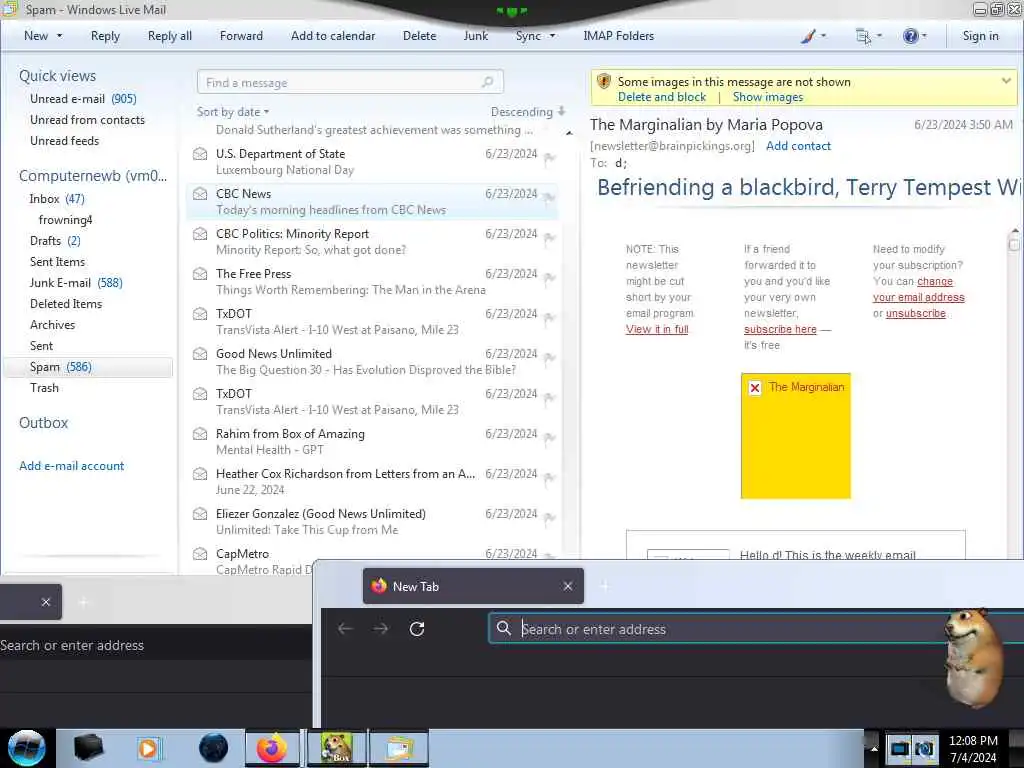
Task: Click Reply in the toolbar
Action: click(x=105, y=36)
